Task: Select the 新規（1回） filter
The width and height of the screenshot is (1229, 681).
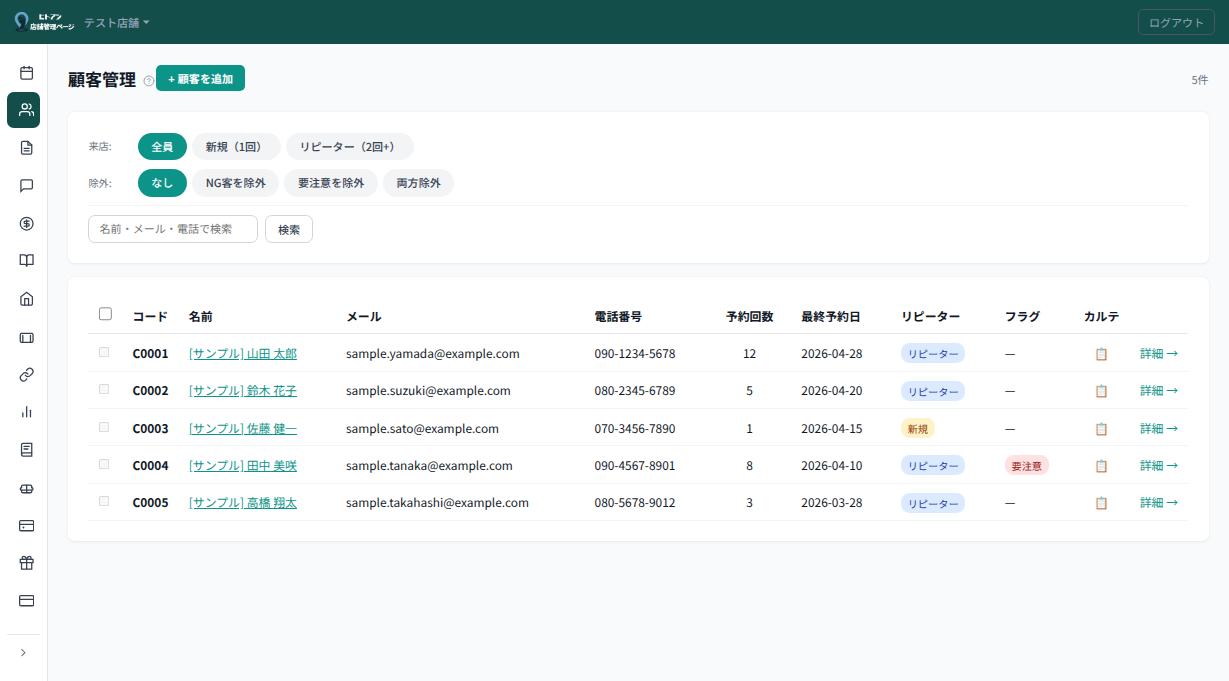Action: point(236,147)
